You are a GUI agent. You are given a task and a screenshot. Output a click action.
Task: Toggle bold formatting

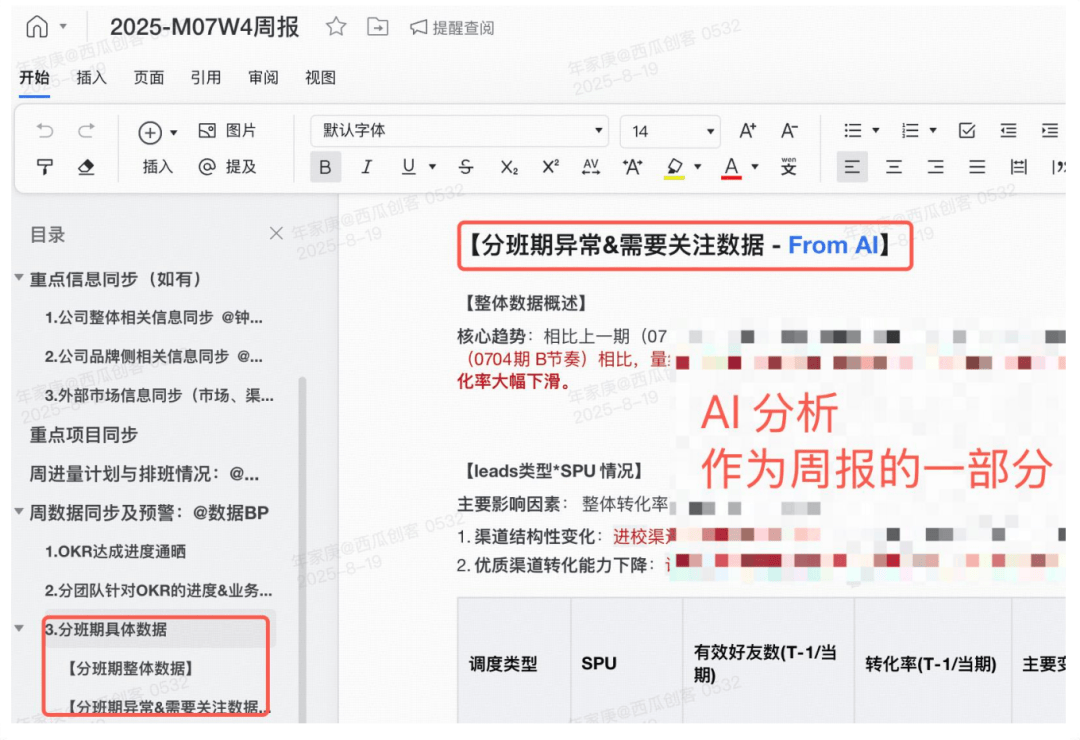325,167
